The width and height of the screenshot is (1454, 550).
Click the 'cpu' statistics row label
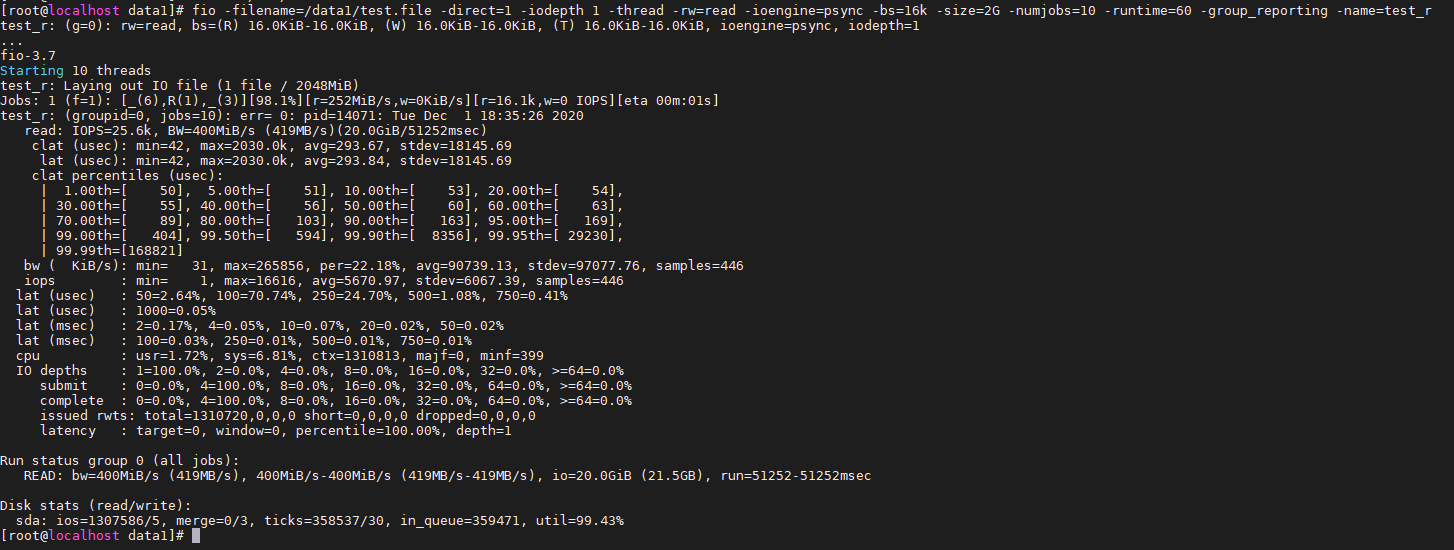point(28,356)
